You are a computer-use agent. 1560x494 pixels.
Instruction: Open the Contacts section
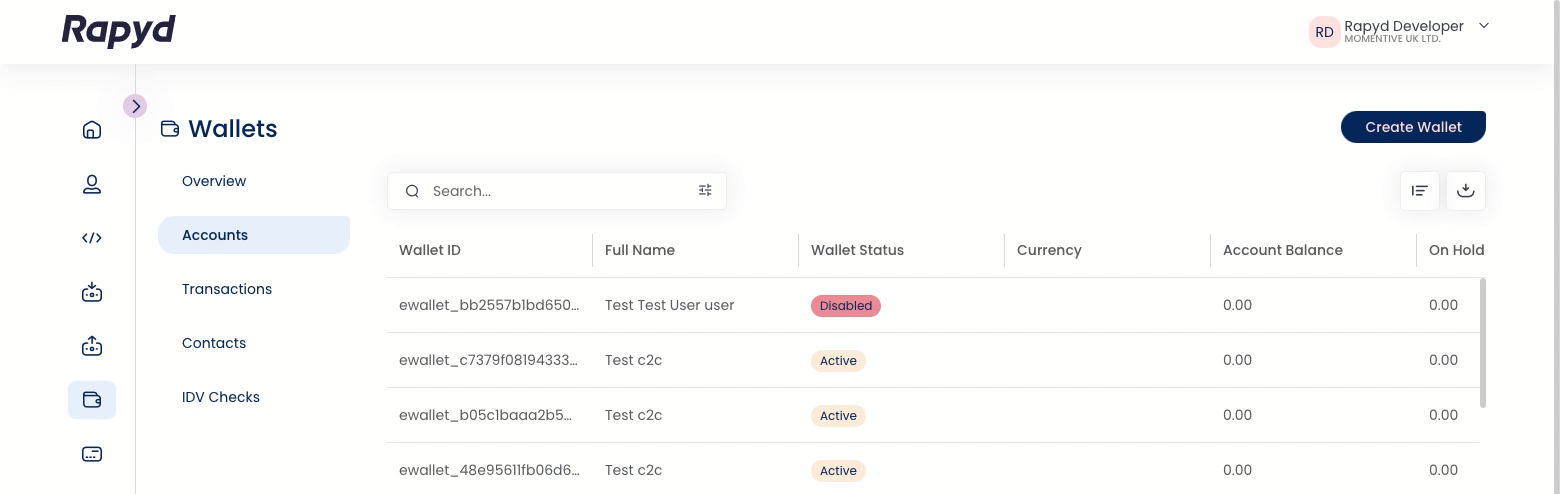coord(214,343)
